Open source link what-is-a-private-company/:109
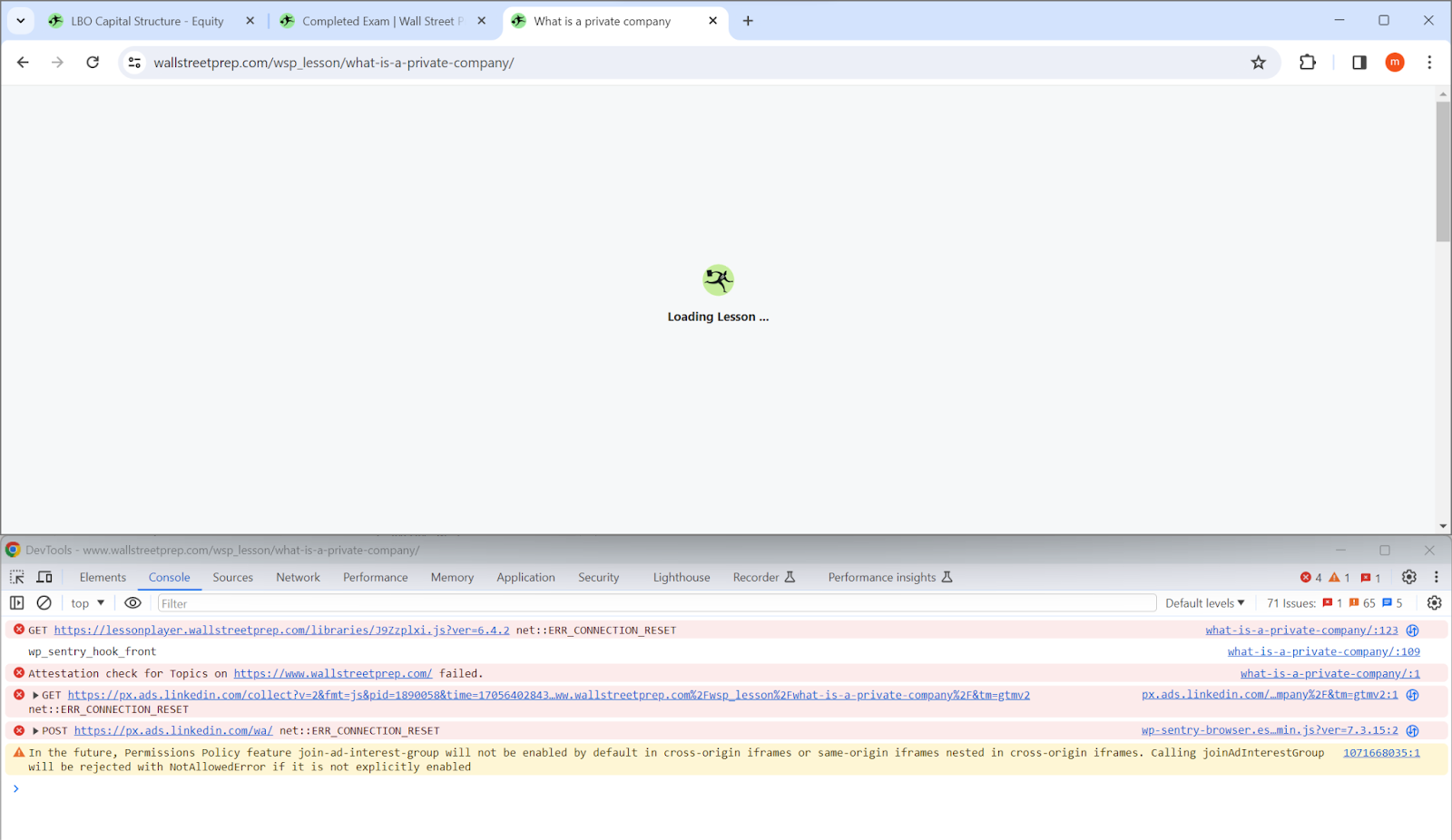Viewport: 1452px width, 840px height. point(1323,652)
